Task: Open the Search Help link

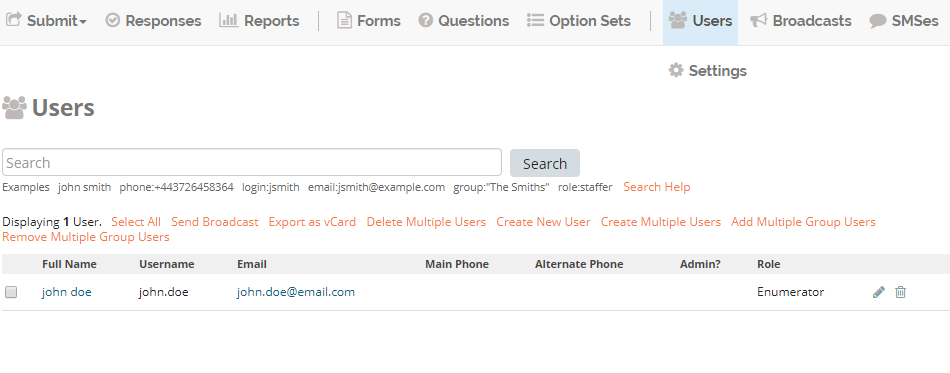Action: pyautogui.click(x=657, y=187)
